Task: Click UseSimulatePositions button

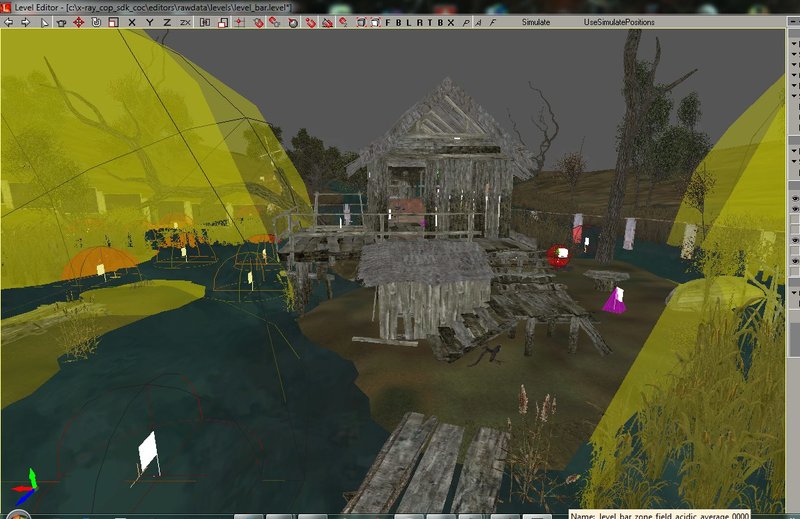Action: pyautogui.click(x=620, y=22)
